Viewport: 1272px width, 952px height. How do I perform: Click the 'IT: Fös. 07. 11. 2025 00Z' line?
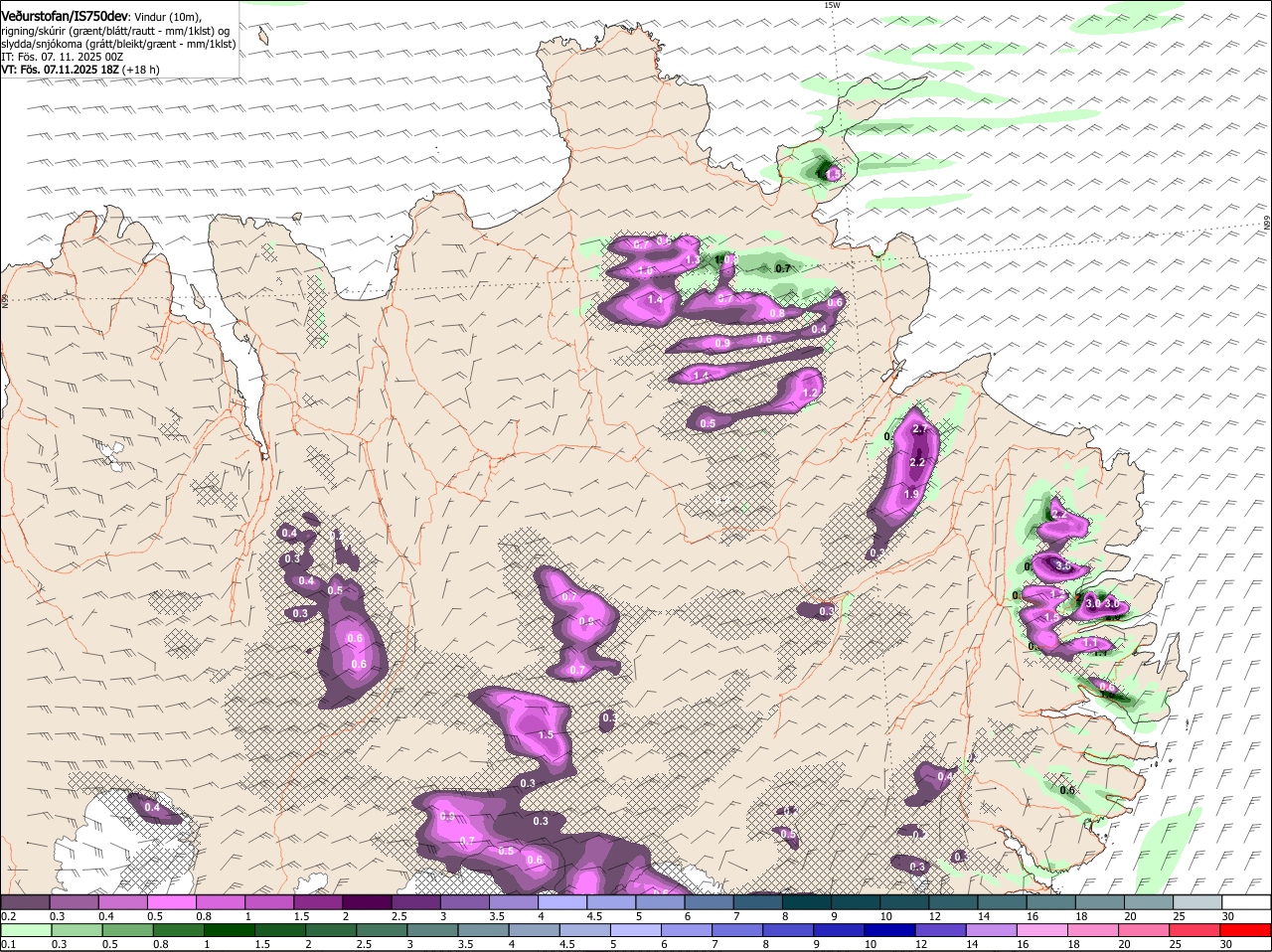pyautogui.click(x=63, y=57)
